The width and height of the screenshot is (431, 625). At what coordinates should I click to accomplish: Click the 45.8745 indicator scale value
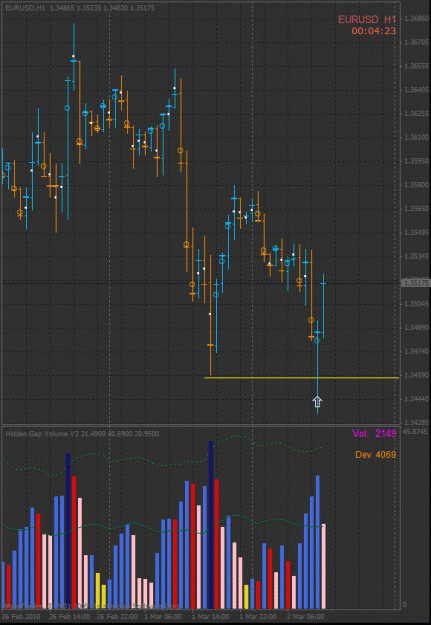[415, 432]
